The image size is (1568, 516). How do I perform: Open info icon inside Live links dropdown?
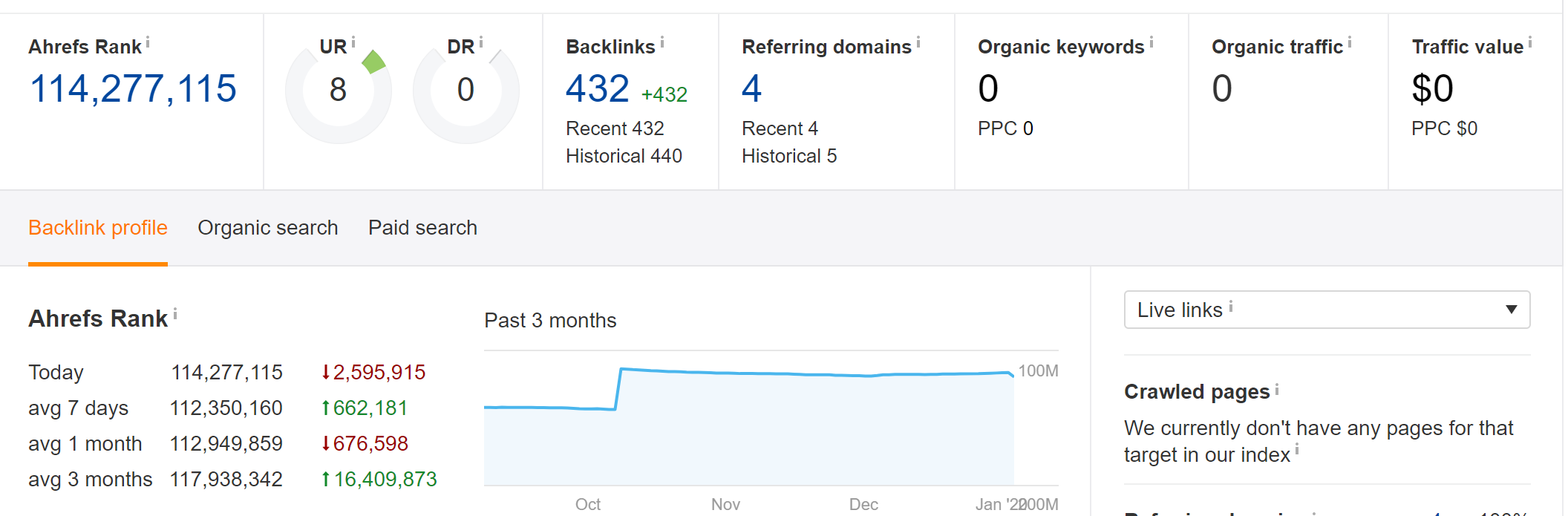coord(1231,306)
